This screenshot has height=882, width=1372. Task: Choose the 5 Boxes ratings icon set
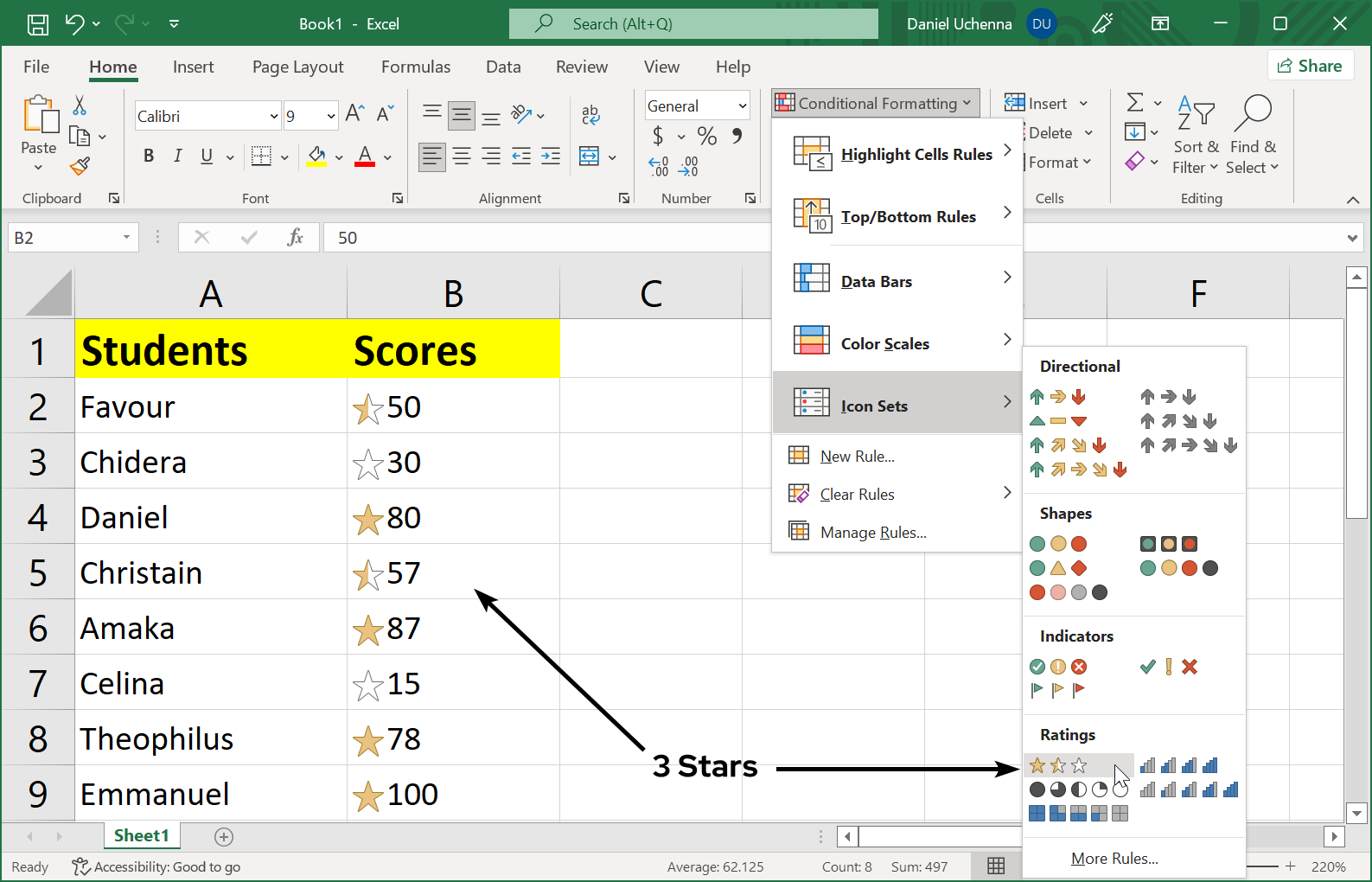[x=1079, y=814]
